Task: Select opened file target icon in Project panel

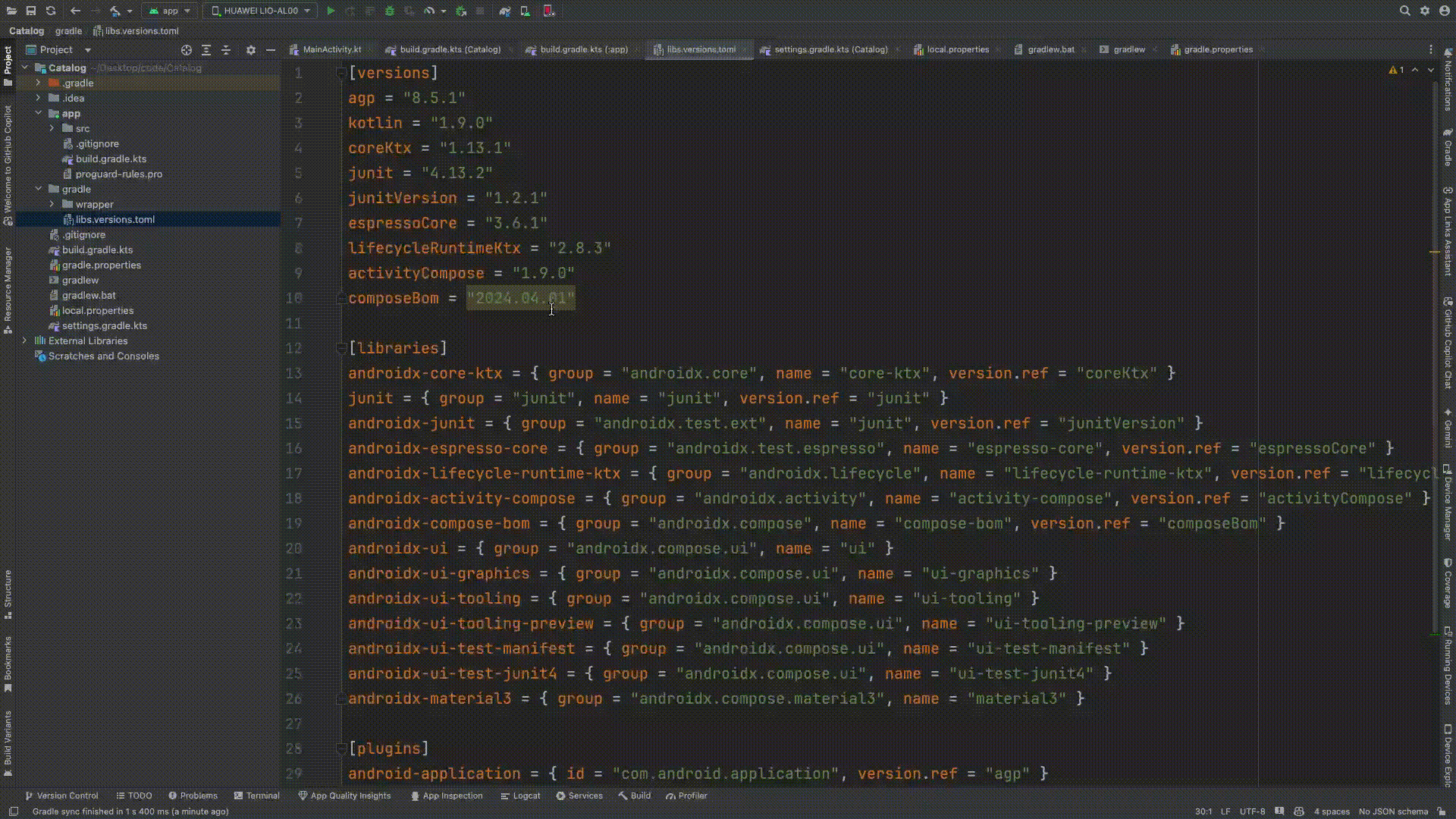Action: click(187, 50)
